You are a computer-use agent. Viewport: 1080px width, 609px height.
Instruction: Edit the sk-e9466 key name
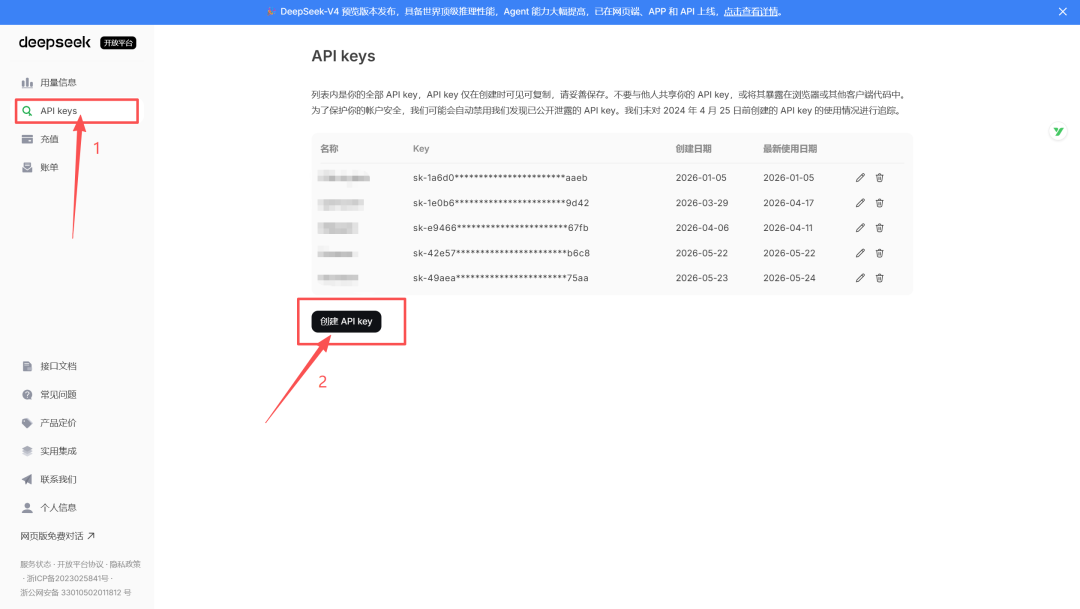860,228
